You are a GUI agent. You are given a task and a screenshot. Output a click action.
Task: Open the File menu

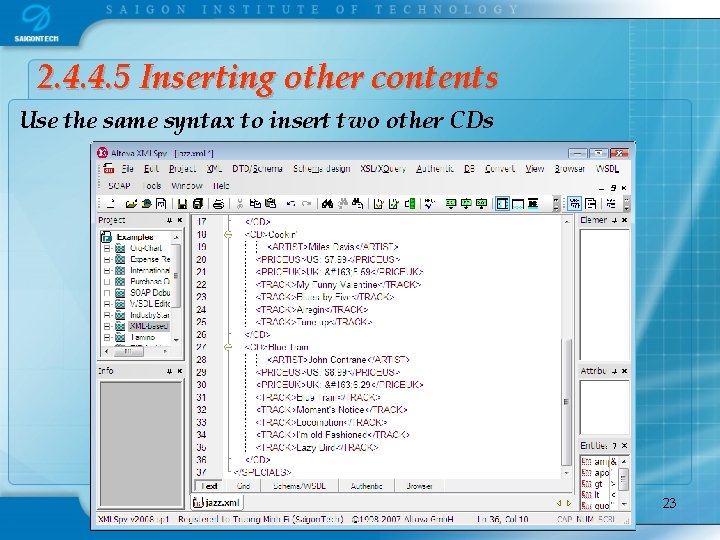click(x=127, y=169)
